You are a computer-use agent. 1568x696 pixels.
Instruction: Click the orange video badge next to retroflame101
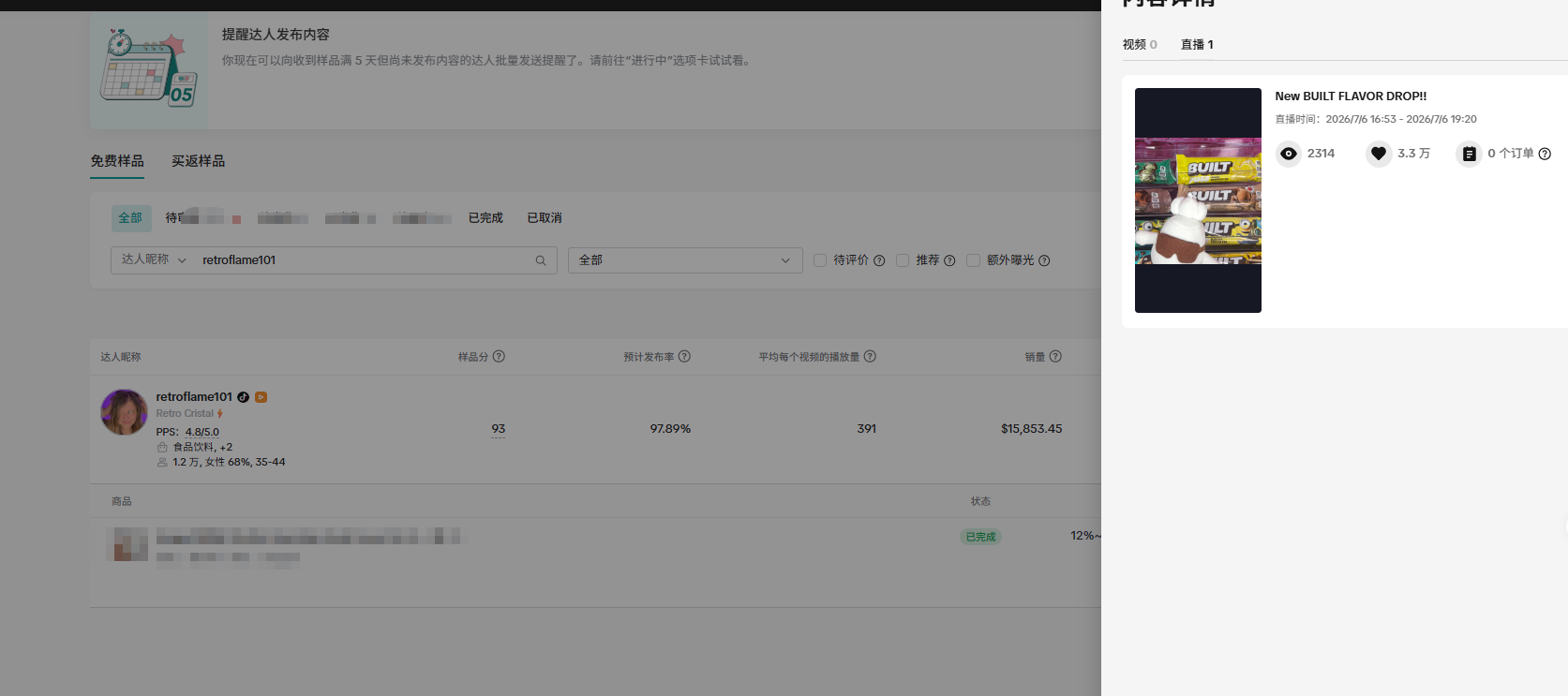pyautogui.click(x=261, y=397)
